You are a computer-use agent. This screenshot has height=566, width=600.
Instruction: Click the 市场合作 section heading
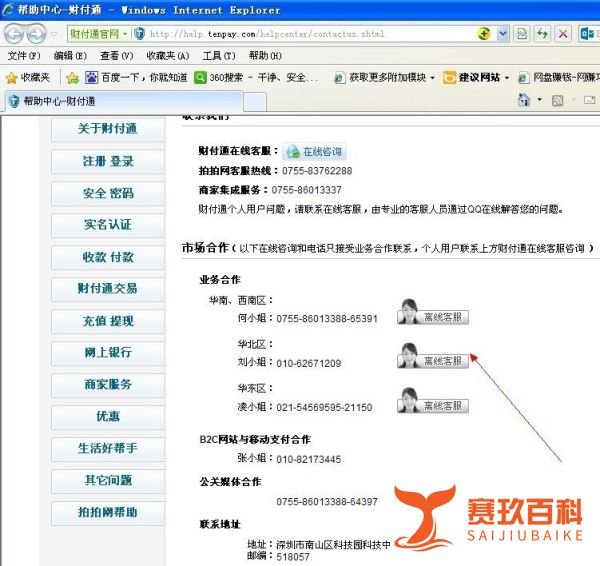point(205,248)
